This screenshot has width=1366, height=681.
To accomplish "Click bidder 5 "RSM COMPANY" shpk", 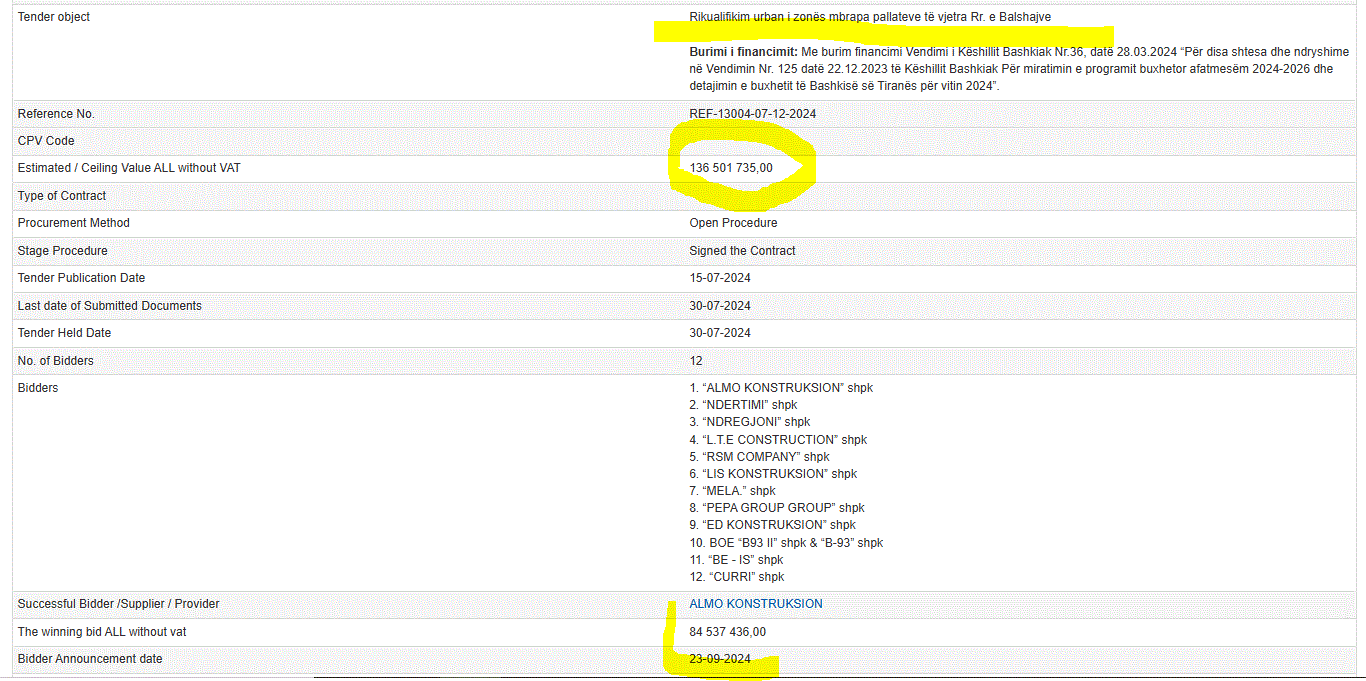I will coord(760,457).
